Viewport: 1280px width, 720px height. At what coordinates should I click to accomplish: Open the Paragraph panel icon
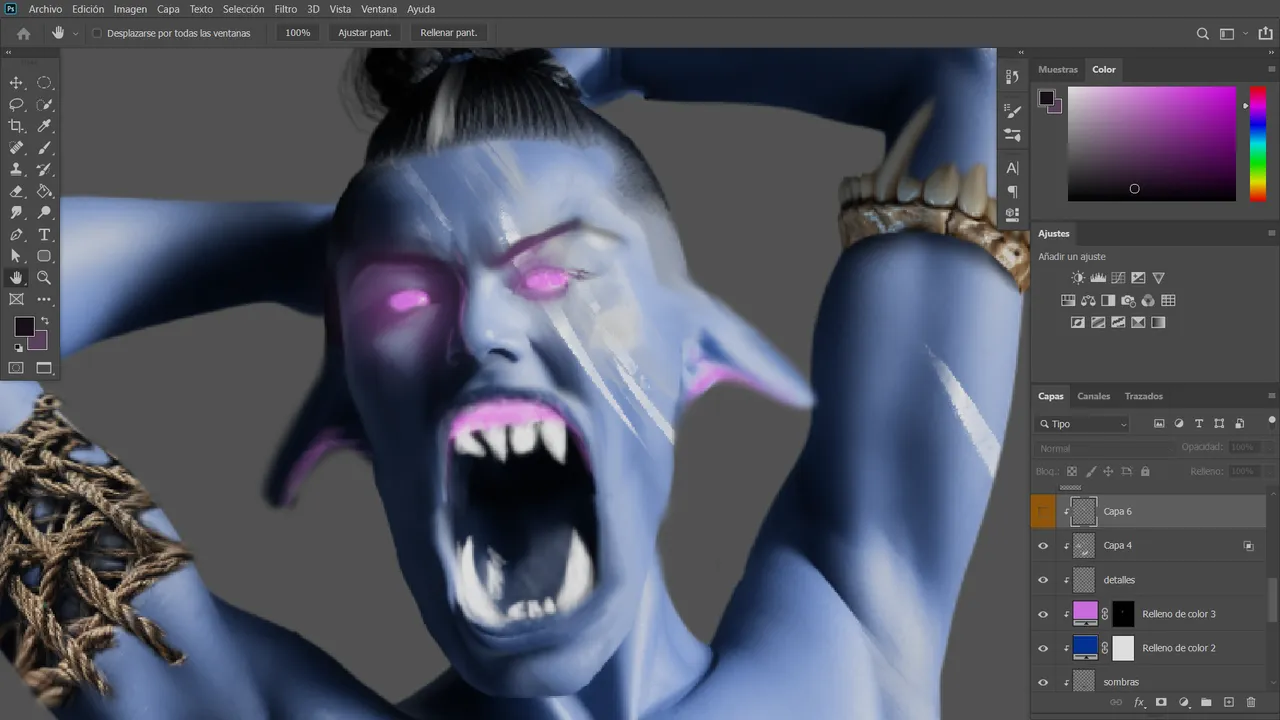1012,191
